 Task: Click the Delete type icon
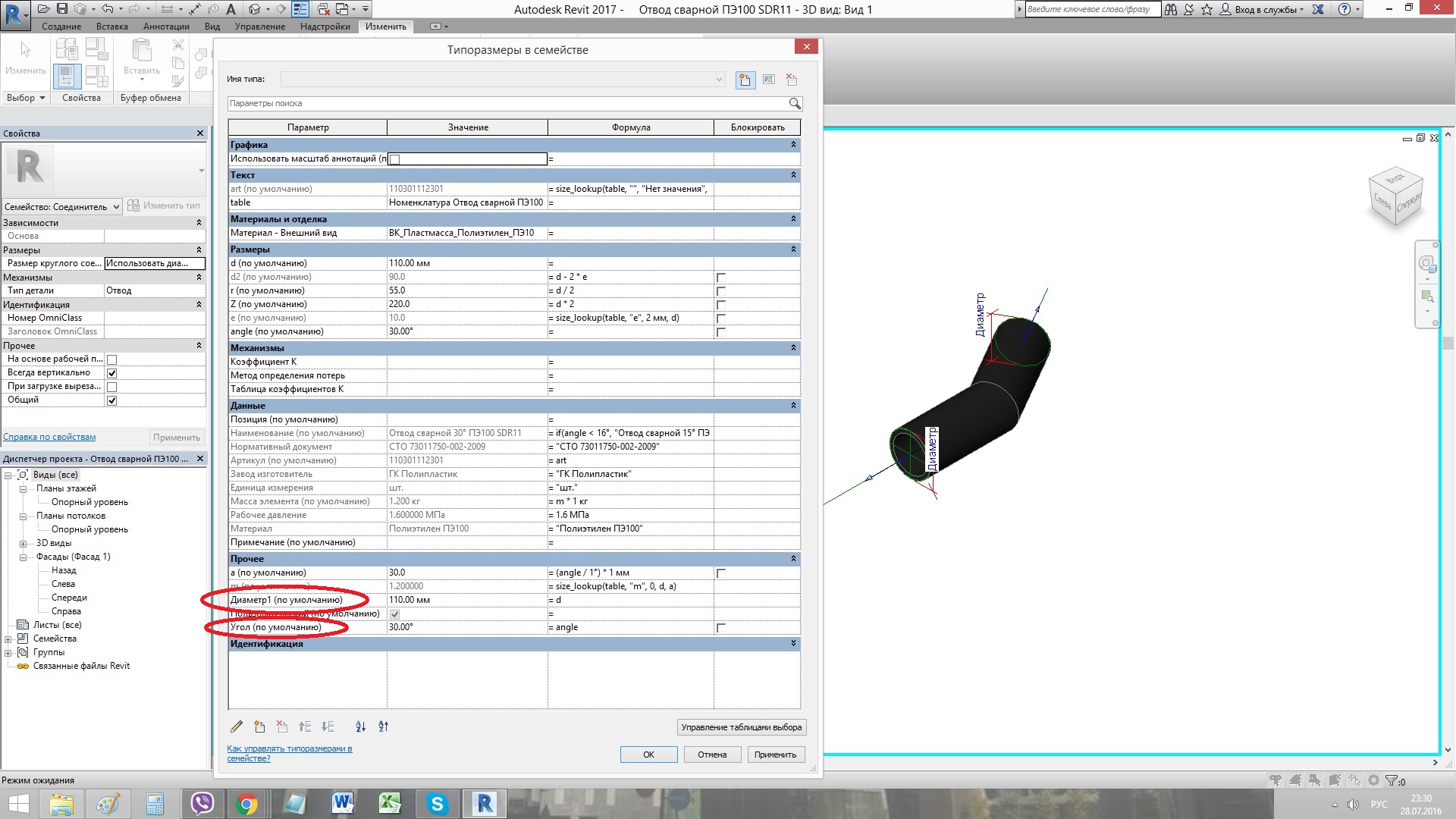[792, 80]
